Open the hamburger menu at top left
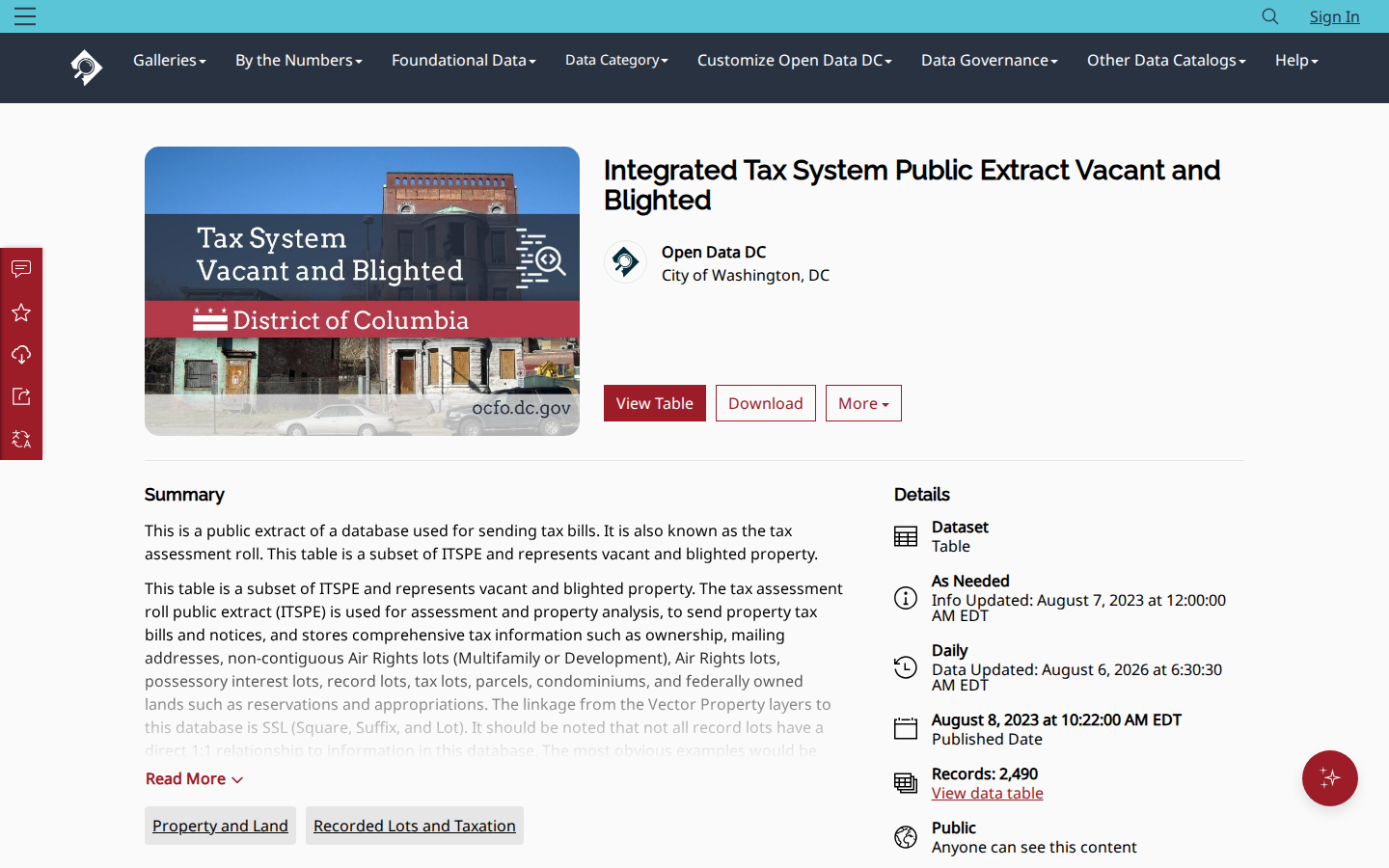The image size is (1389, 868). pos(25,16)
